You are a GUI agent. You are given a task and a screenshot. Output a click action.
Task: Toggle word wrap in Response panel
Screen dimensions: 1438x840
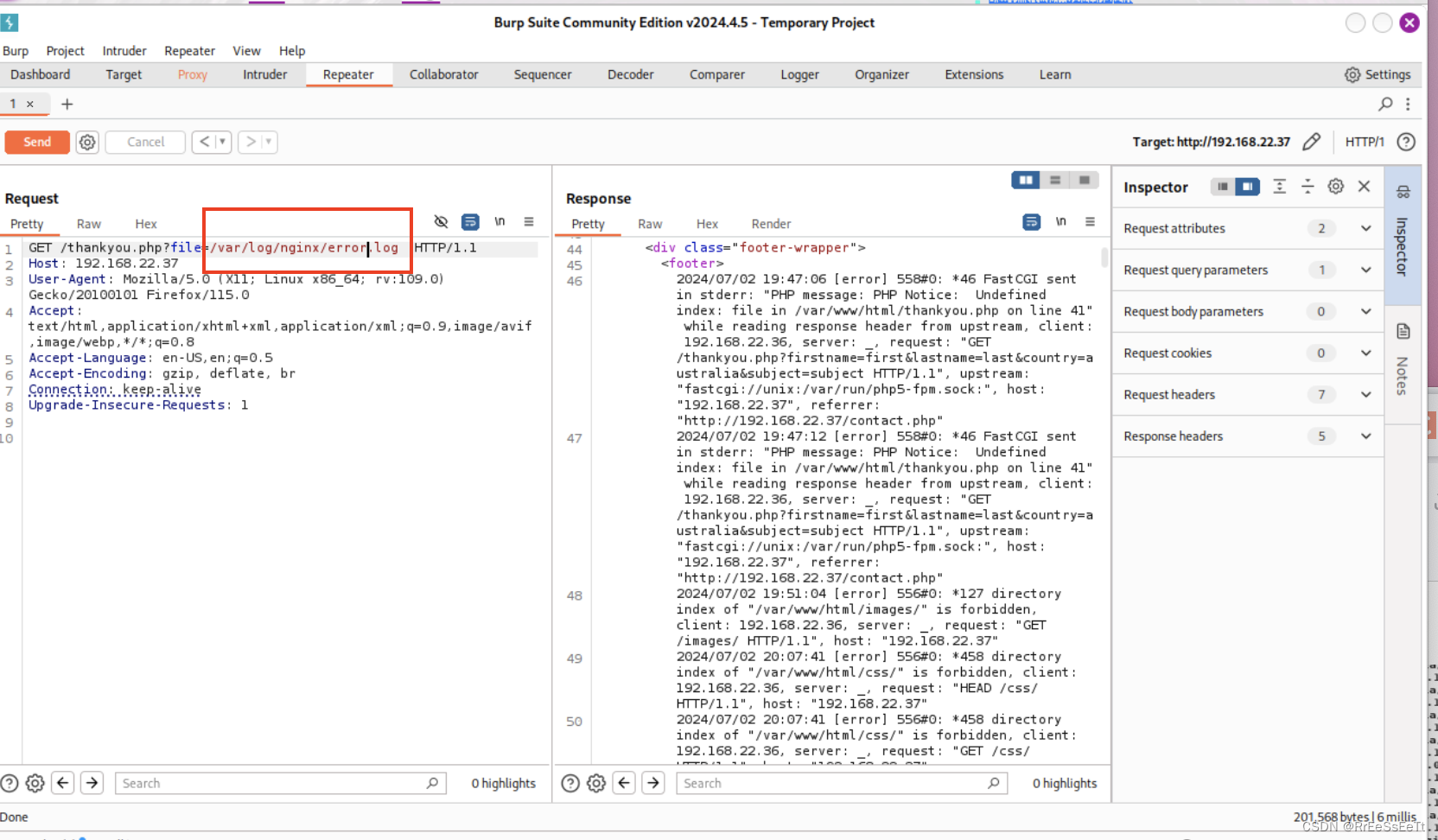pos(1032,222)
